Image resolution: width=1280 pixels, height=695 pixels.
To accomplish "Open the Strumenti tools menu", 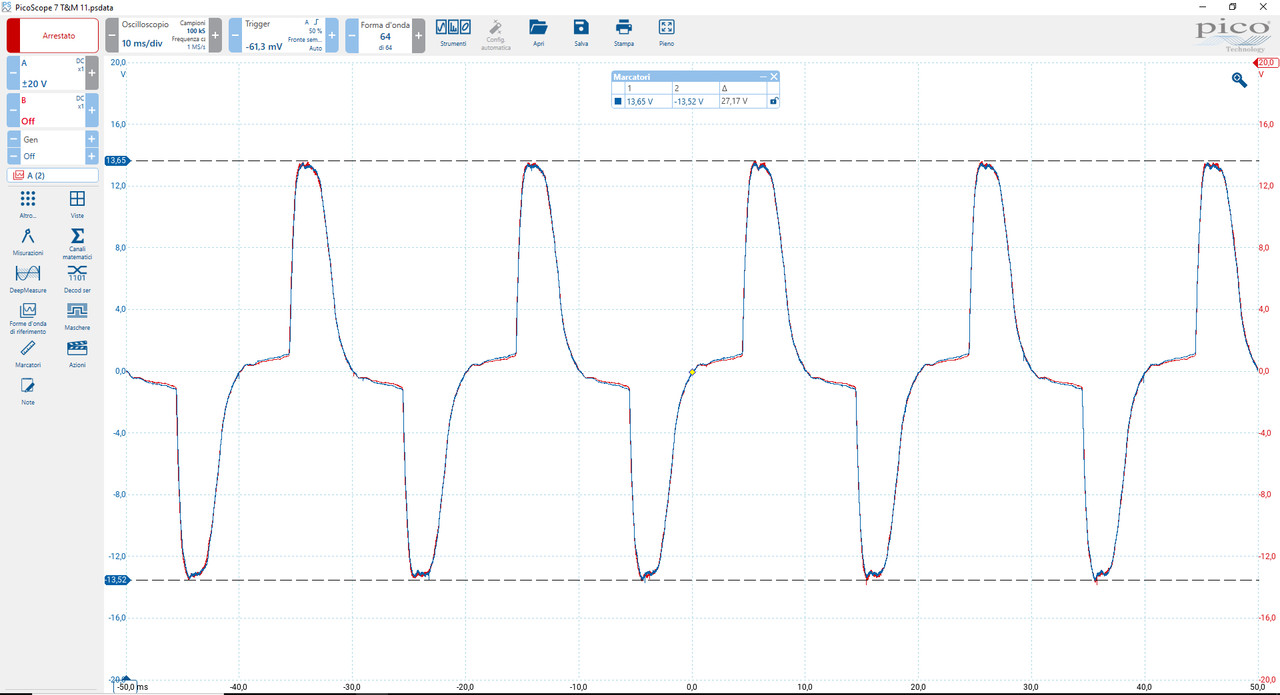I will tap(453, 32).
